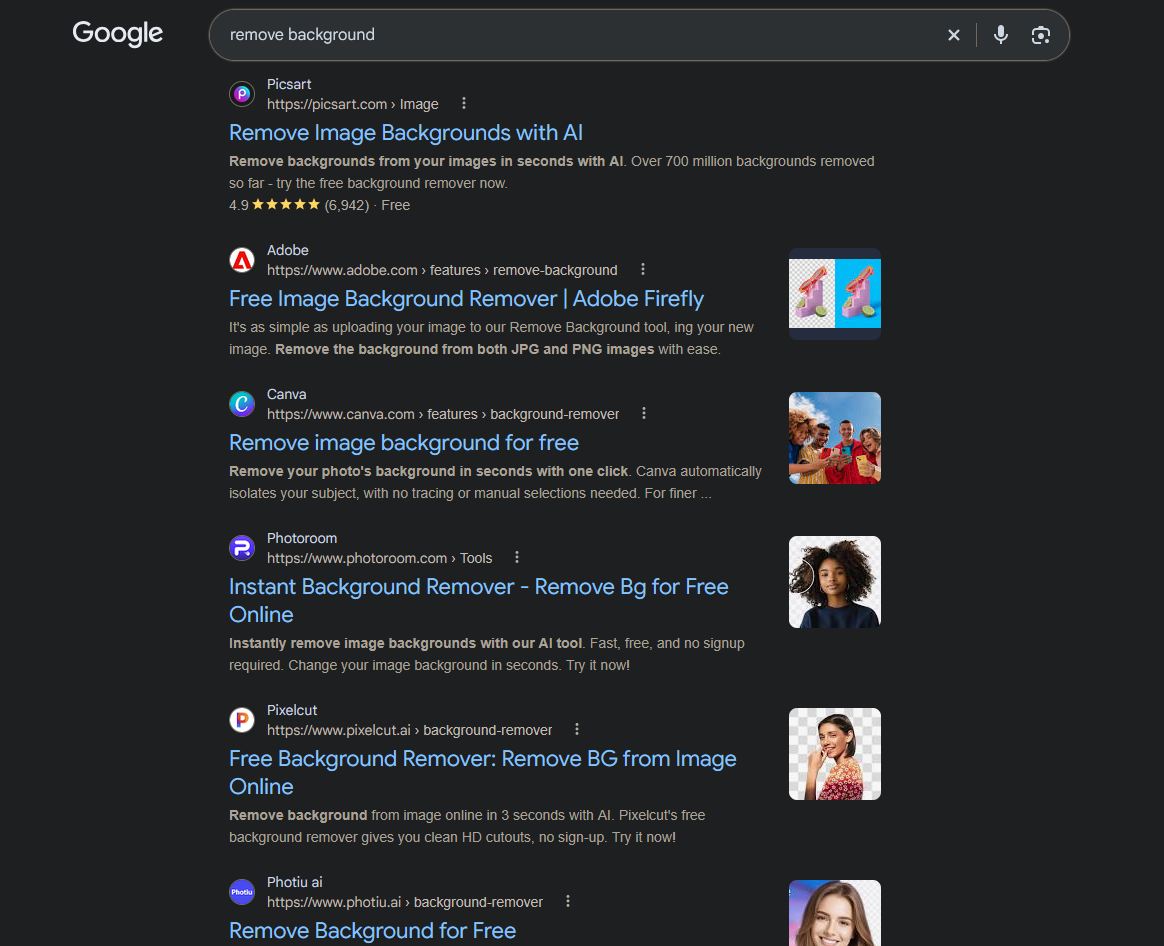Click the Adobe favicon
1164x946 pixels.
[242, 261]
